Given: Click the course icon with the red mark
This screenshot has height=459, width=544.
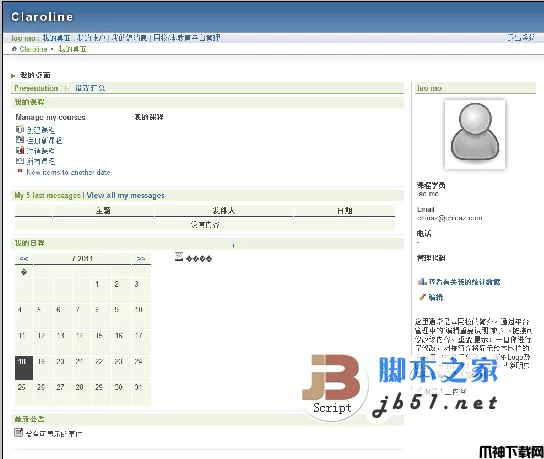Looking at the screenshot, I should click(x=20, y=150).
